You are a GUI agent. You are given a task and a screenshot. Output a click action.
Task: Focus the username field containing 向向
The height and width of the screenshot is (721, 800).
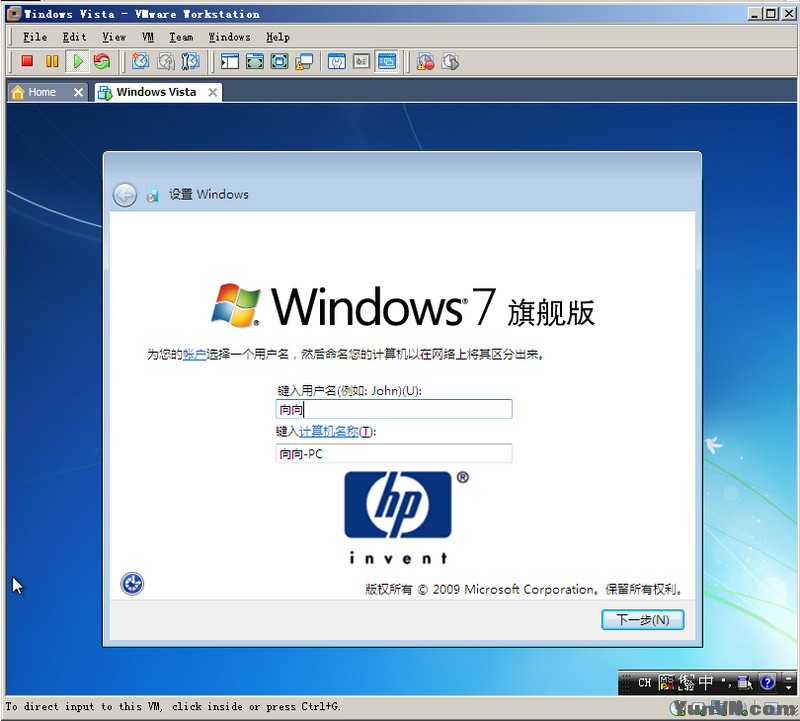(394, 409)
